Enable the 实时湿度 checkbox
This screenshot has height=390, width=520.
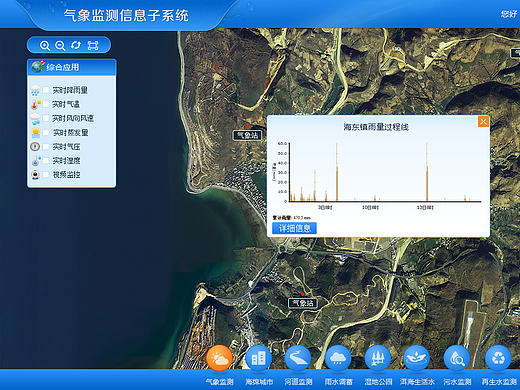[x=46, y=161]
